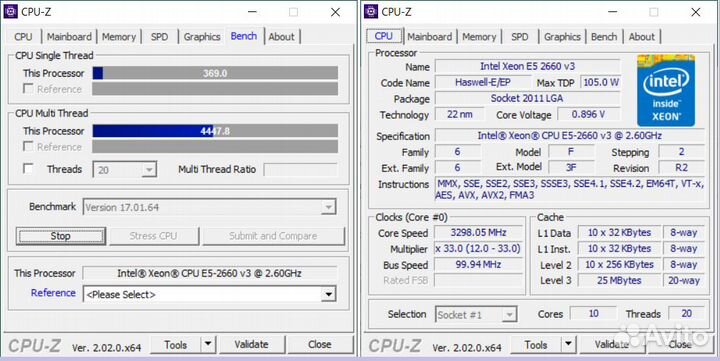
Task: Click Name field Intel Xeon E5 2660 v3
Action: pyautogui.click(x=528, y=66)
